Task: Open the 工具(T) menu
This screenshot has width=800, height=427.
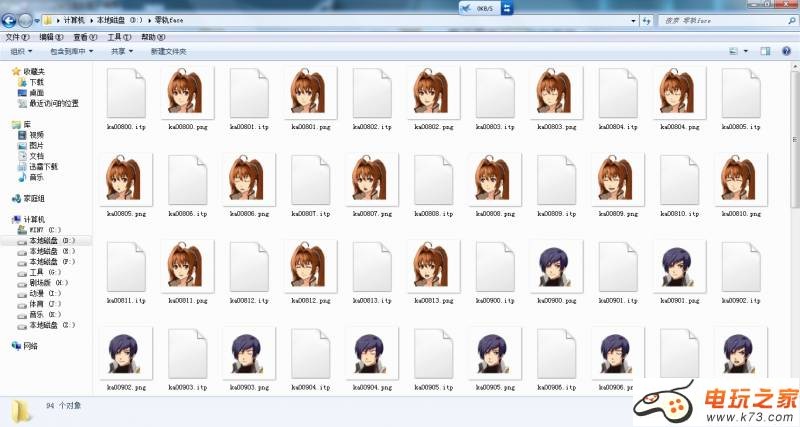Action: [120, 37]
